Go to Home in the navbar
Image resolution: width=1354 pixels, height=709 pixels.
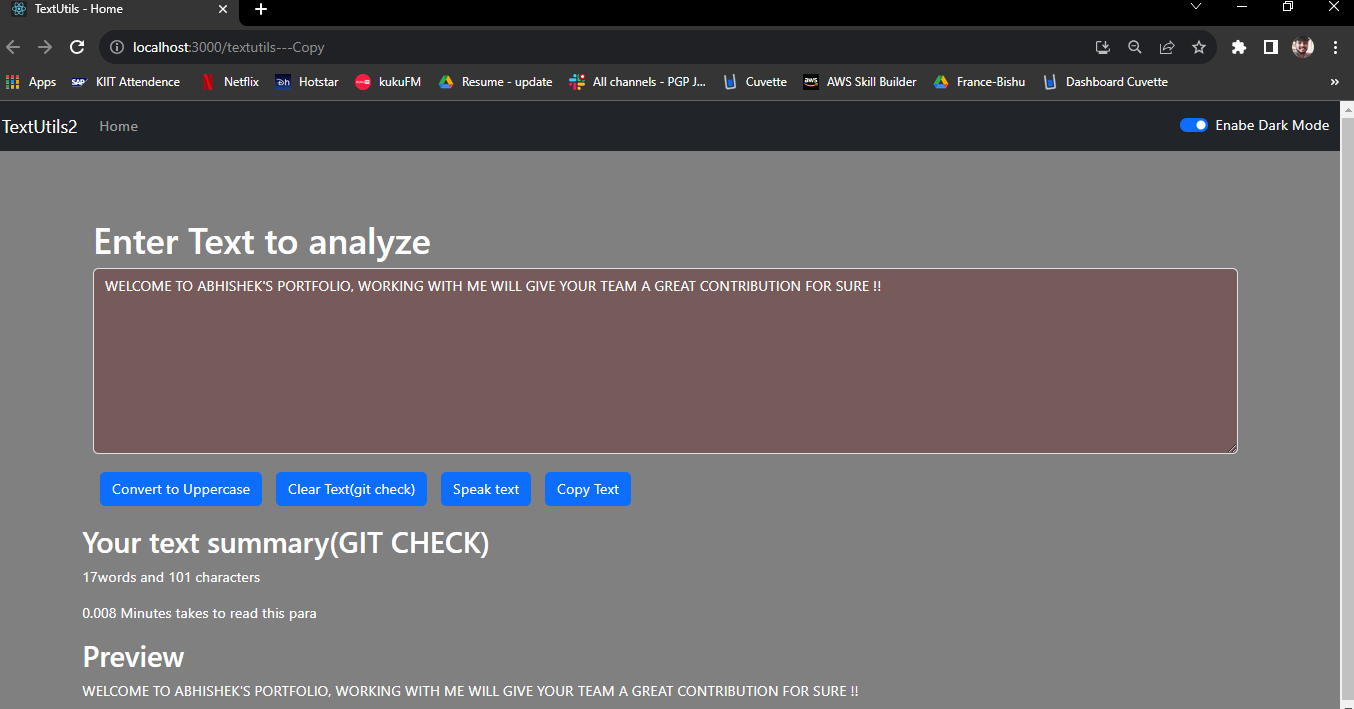(x=118, y=126)
